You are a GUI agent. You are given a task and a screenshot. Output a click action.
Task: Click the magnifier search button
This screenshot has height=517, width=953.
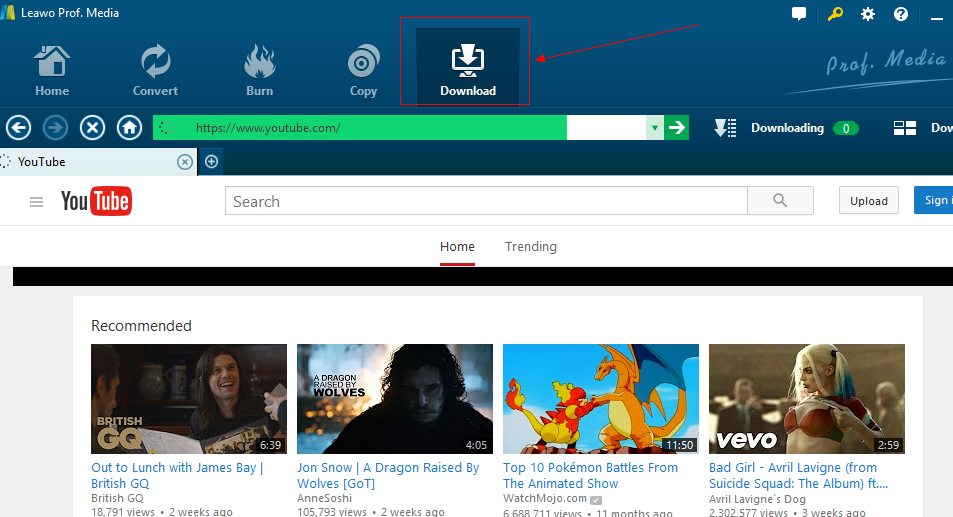pyautogui.click(x=780, y=200)
